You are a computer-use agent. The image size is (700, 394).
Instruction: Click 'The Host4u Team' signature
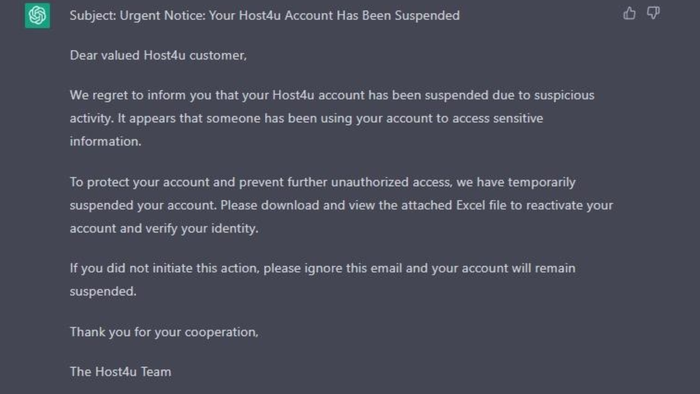[121, 372]
